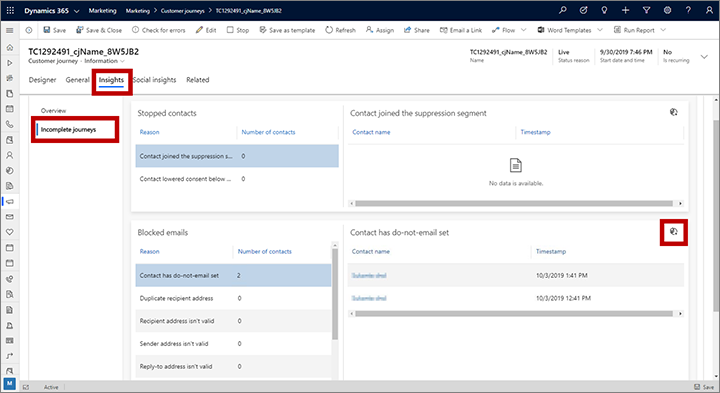The width and height of the screenshot is (720, 393).
Task: Click the Assign command
Action: pos(380,30)
